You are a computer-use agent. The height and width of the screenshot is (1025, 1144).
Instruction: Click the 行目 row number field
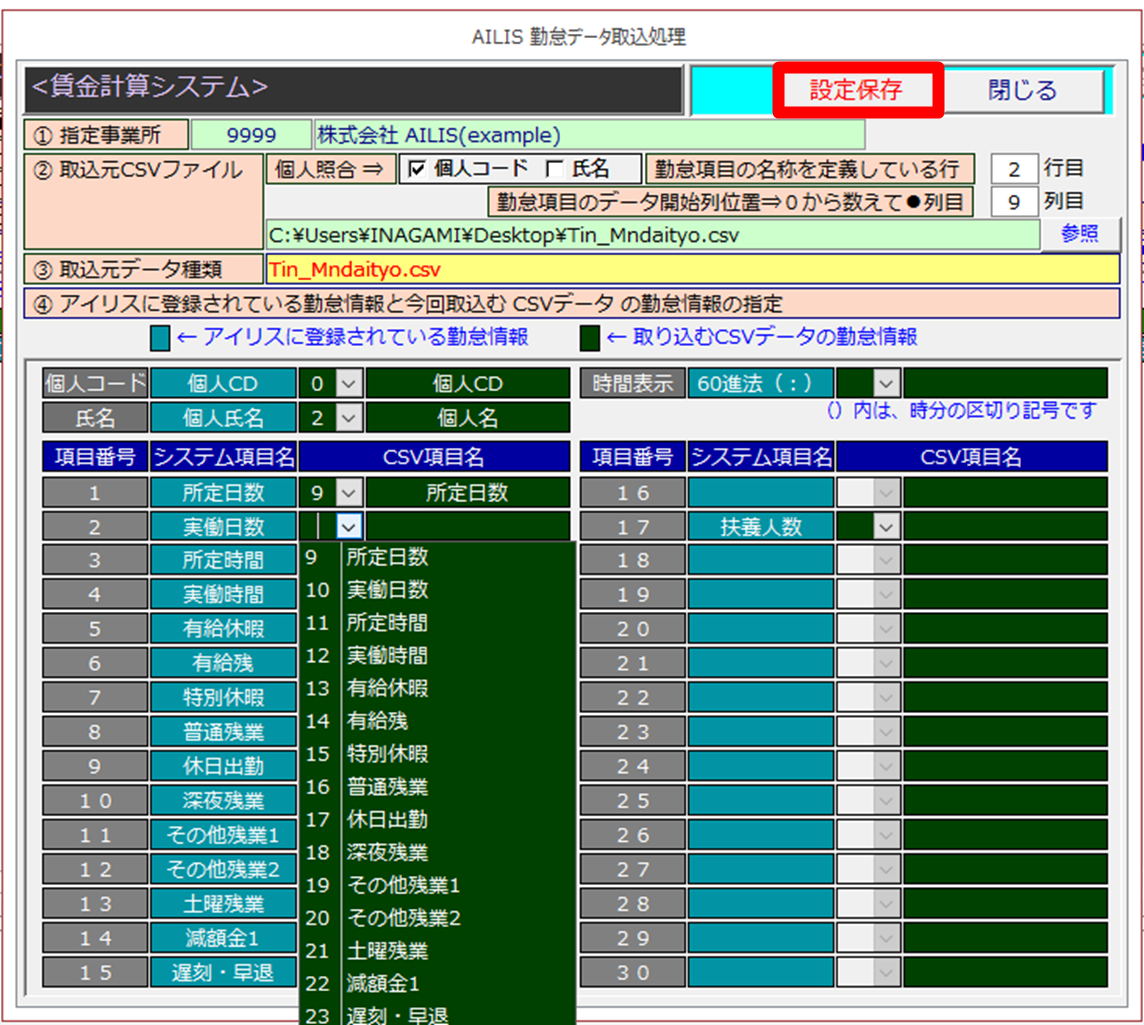pos(1014,168)
